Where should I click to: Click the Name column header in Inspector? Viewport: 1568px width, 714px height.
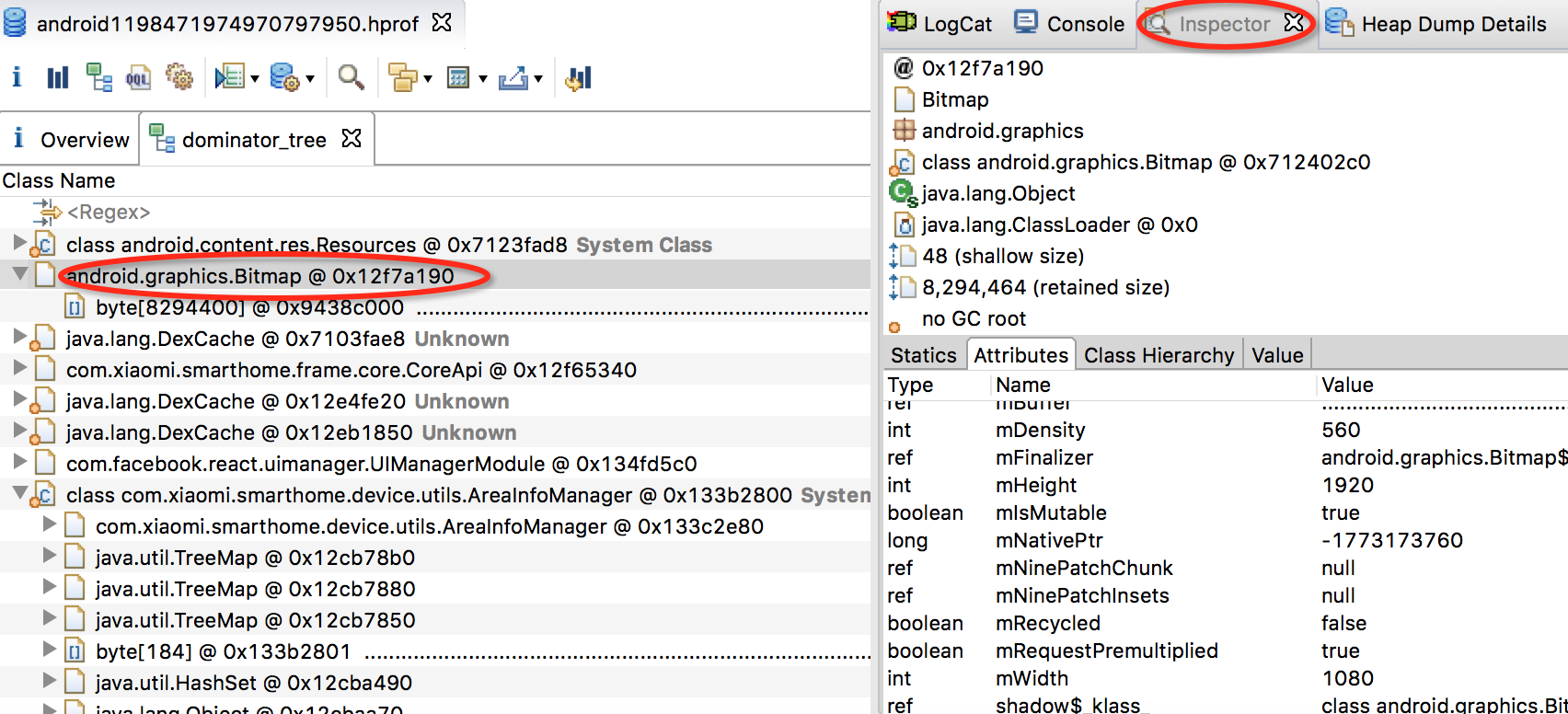1023,385
